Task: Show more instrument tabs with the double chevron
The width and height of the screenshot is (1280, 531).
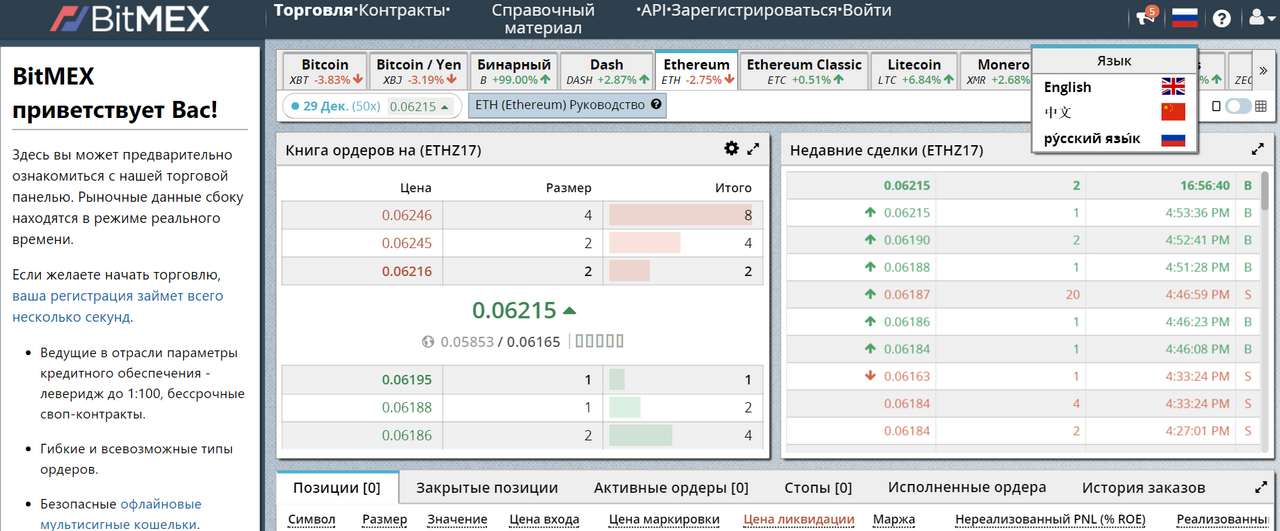Action: 1263,71
